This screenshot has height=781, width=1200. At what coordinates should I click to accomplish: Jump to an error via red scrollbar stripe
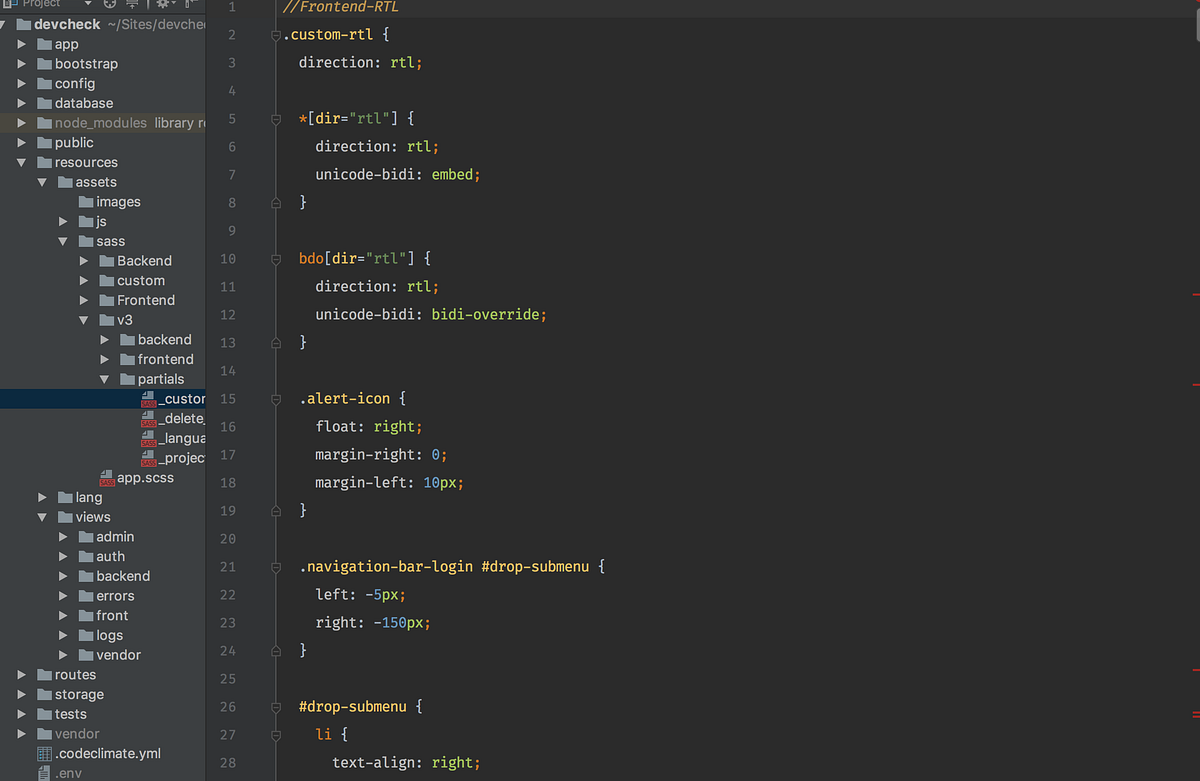pos(1195,295)
